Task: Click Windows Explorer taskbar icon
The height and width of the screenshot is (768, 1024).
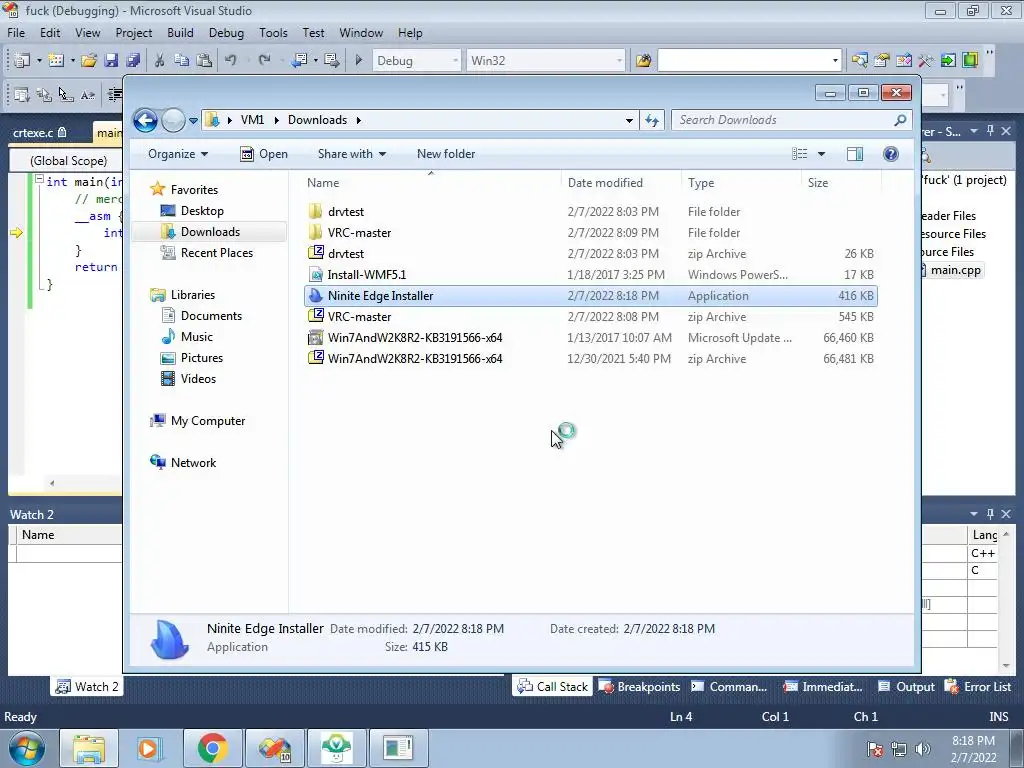Action: point(89,748)
